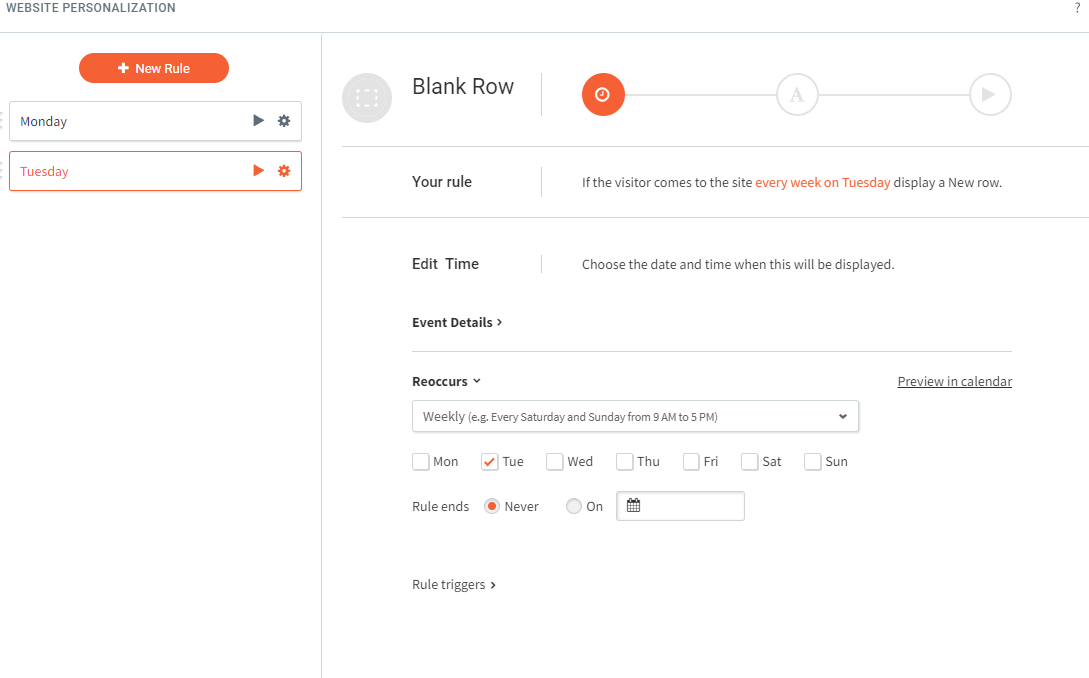Select the 'On' rule ends radio

click(x=574, y=506)
